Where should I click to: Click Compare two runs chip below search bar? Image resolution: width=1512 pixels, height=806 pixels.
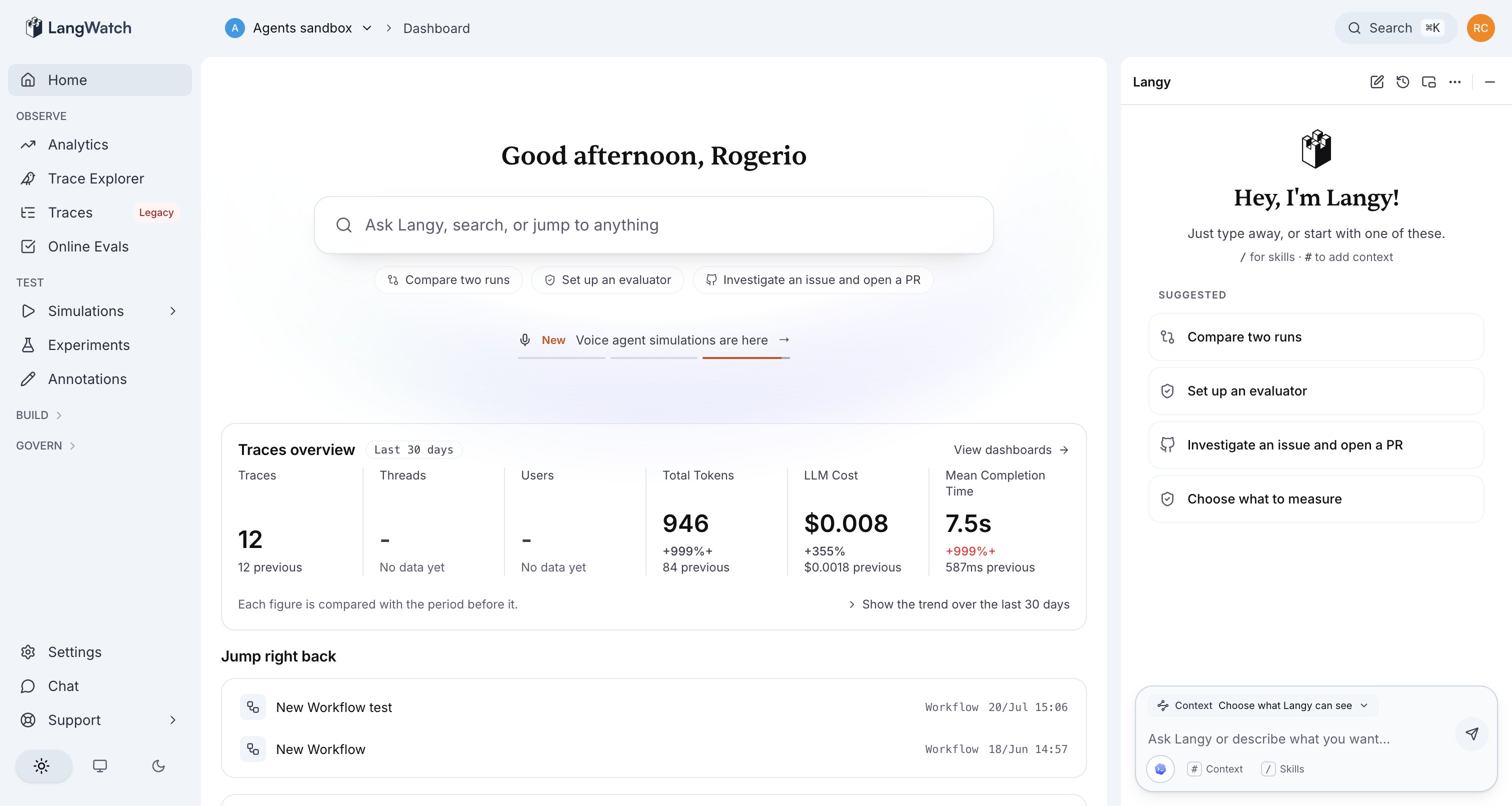448,280
